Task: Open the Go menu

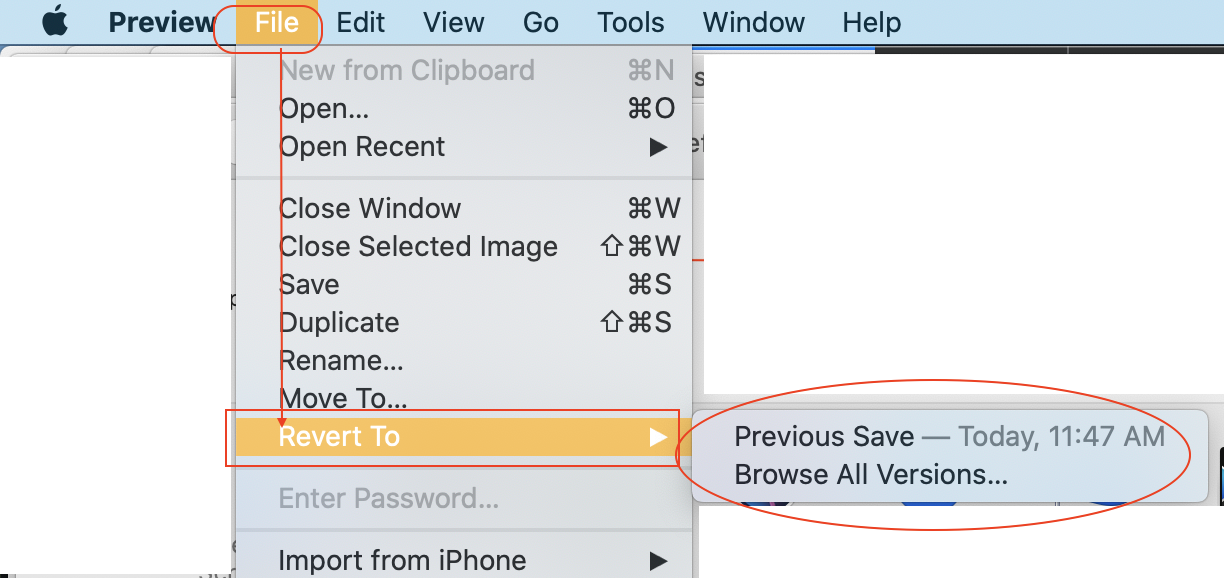Action: click(x=541, y=22)
